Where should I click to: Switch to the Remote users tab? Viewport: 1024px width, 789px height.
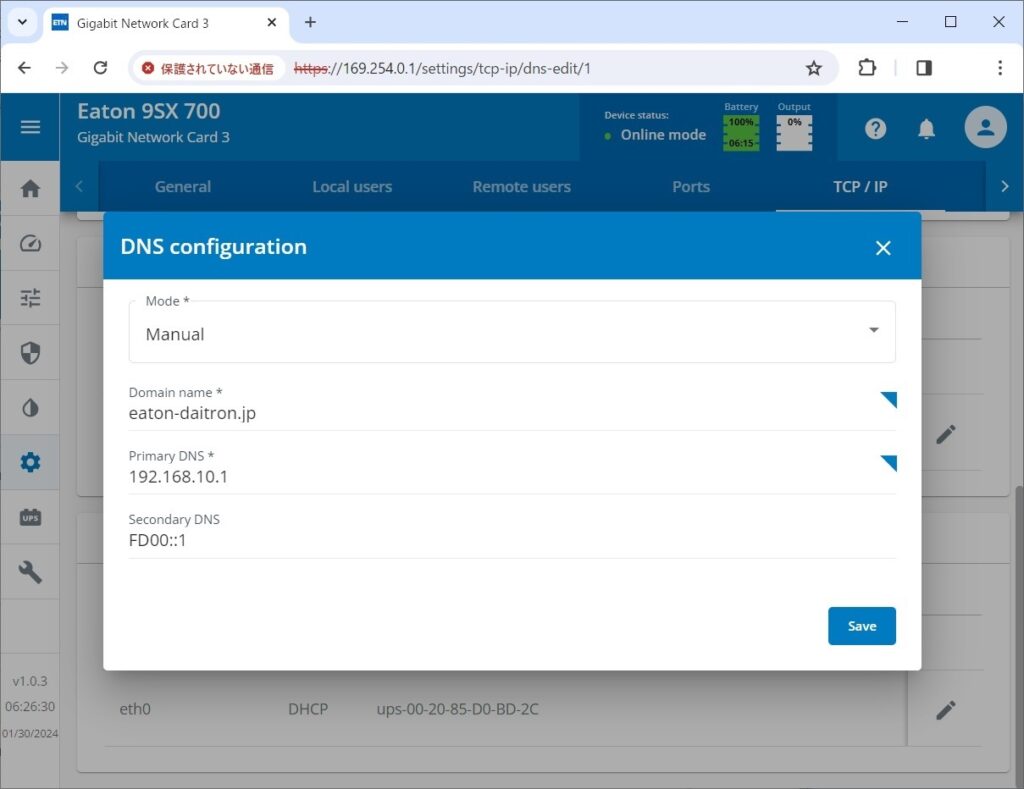click(x=521, y=187)
